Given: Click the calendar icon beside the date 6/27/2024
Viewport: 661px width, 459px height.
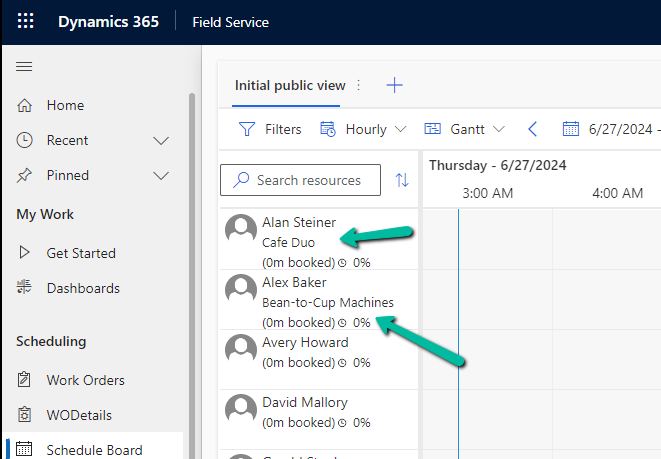Looking at the screenshot, I should click(x=571, y=129).
